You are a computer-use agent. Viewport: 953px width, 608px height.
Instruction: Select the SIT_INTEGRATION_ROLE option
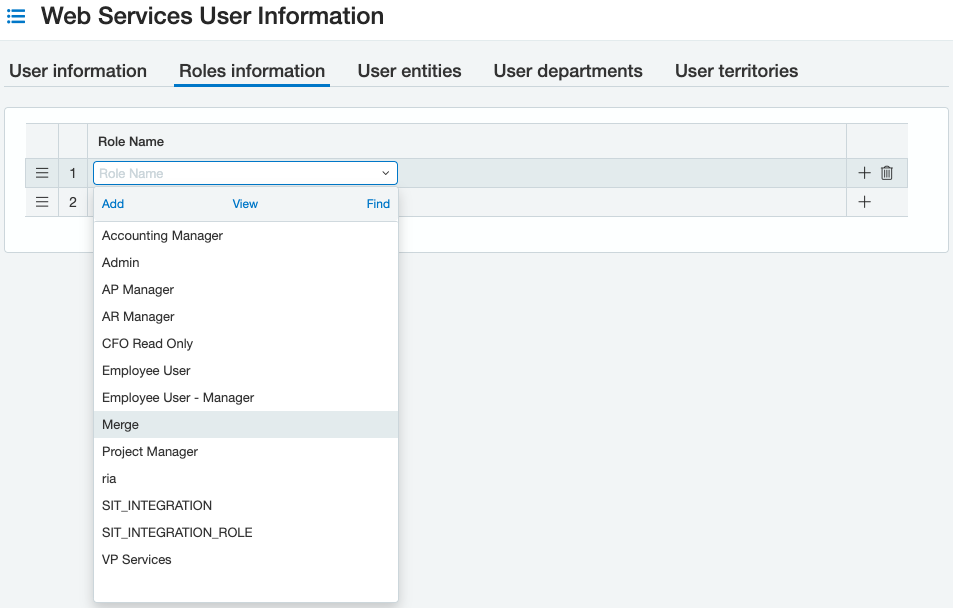click(177, 533)
